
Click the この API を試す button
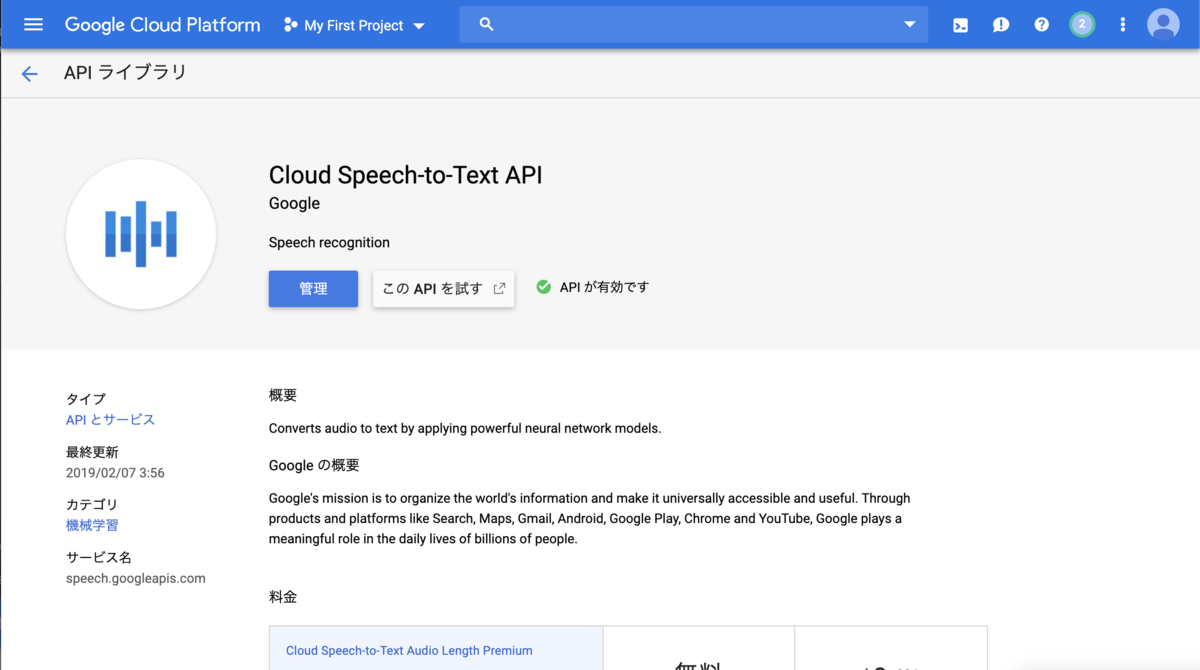coord(444,288)
